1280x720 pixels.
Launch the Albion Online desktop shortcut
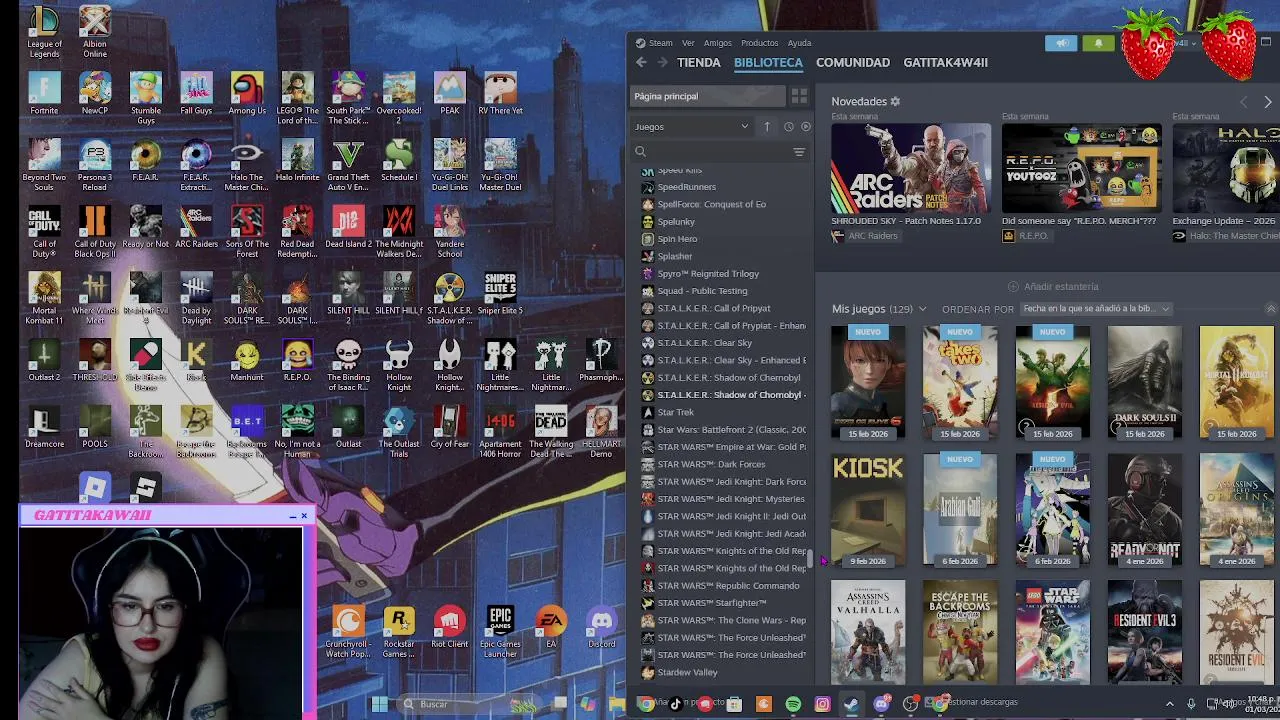(x=95, y=31)
